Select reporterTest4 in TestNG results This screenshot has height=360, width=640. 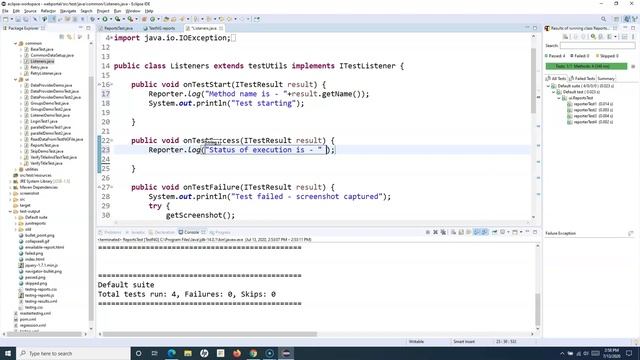[590, 122]
